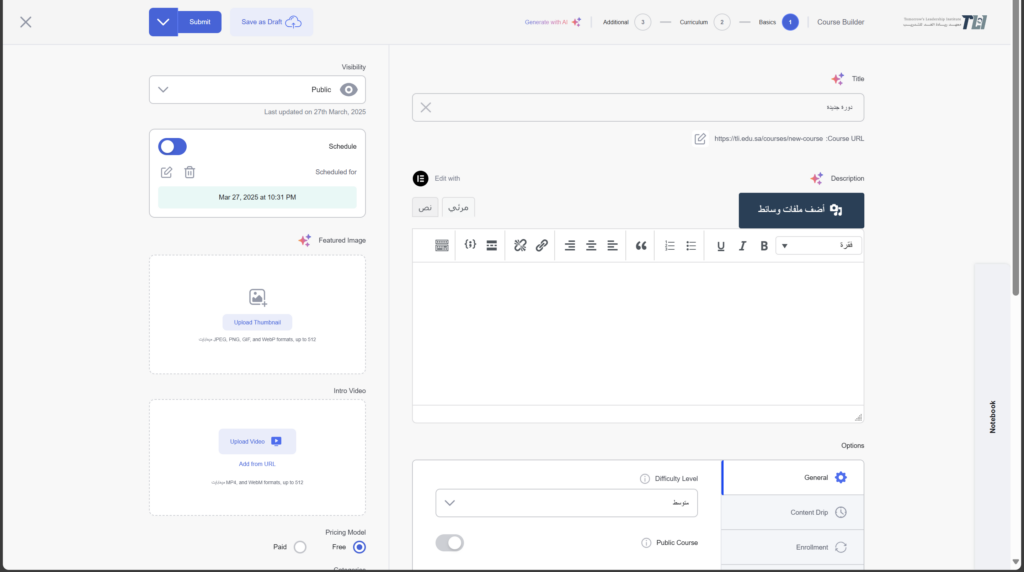The width and height of the screenshot is (1024, 572).
Task: Switch to the Content Drip options tab
Action: 792,512
